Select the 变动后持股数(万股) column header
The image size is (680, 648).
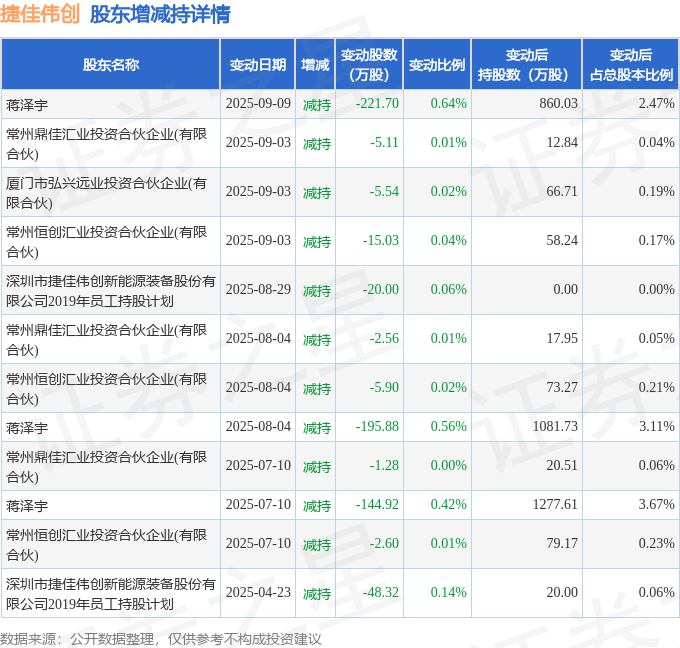pyautogui.click(x=526, y=65)
